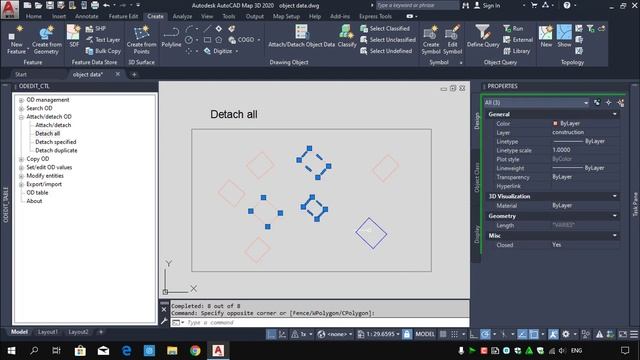640x360 pixels.
Task: Toggle MODEL space button
Action: click(x=424, y=334)
